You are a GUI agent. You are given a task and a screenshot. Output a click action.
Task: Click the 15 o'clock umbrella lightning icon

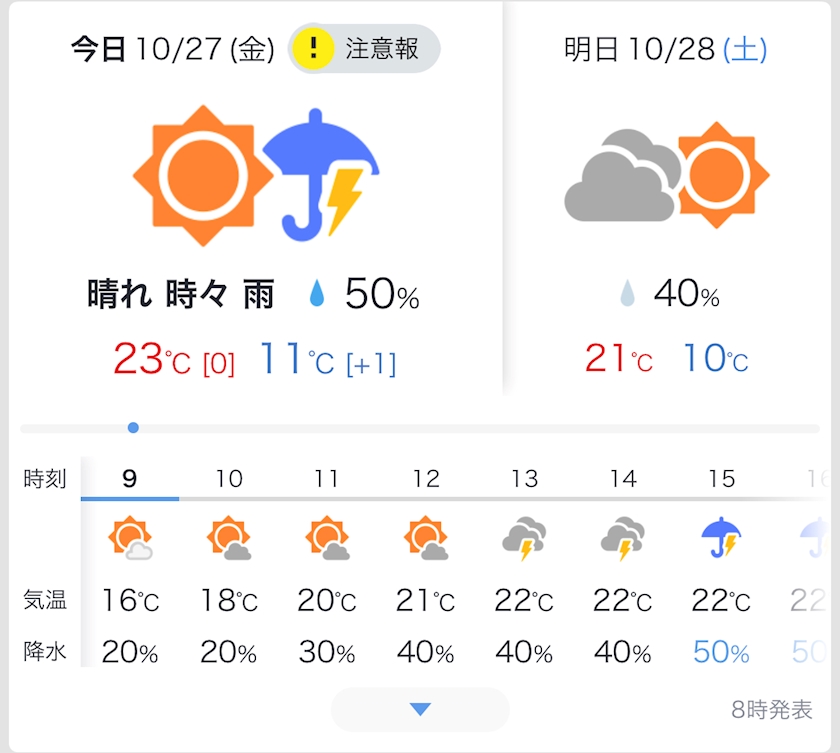click(721, 538)
